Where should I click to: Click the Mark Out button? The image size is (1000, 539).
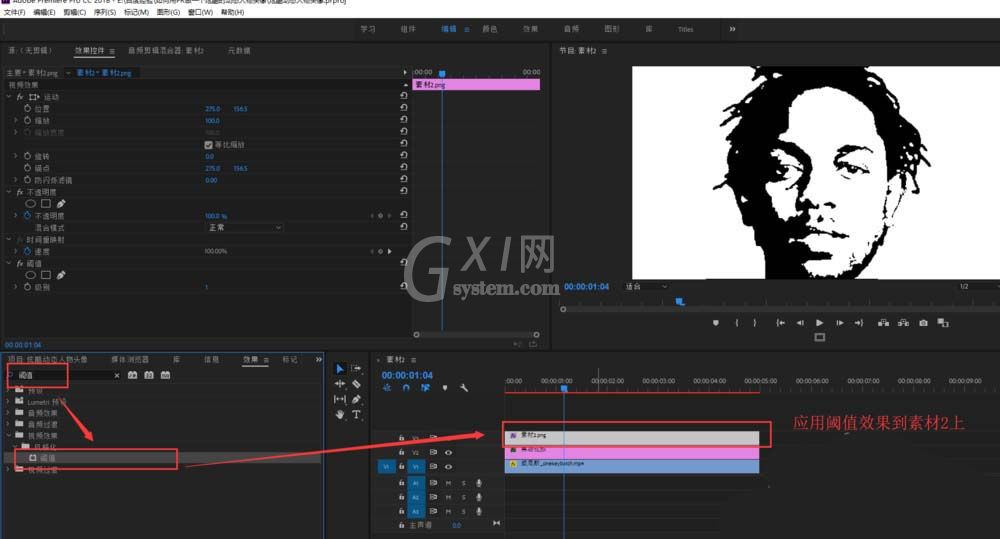click(x=755, y=323)
